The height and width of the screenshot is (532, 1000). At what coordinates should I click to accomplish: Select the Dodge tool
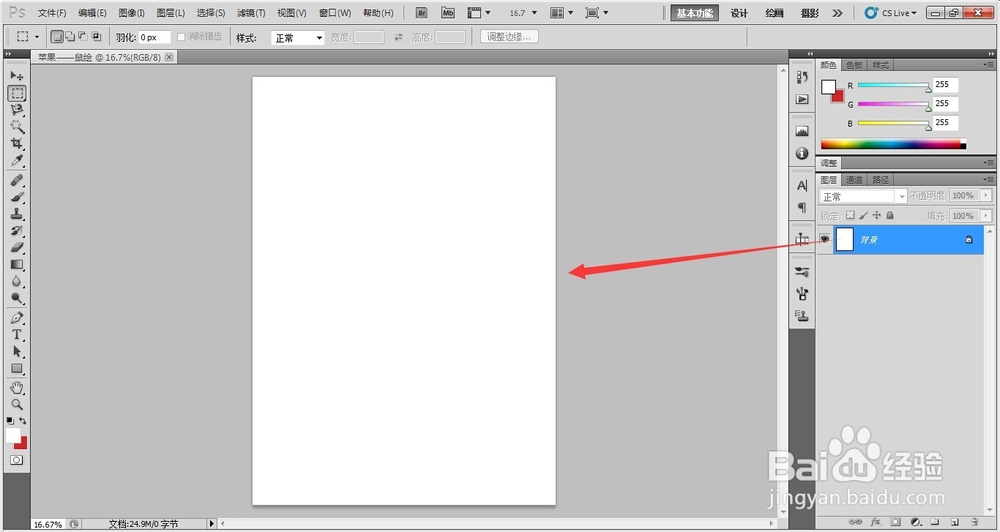17,297
